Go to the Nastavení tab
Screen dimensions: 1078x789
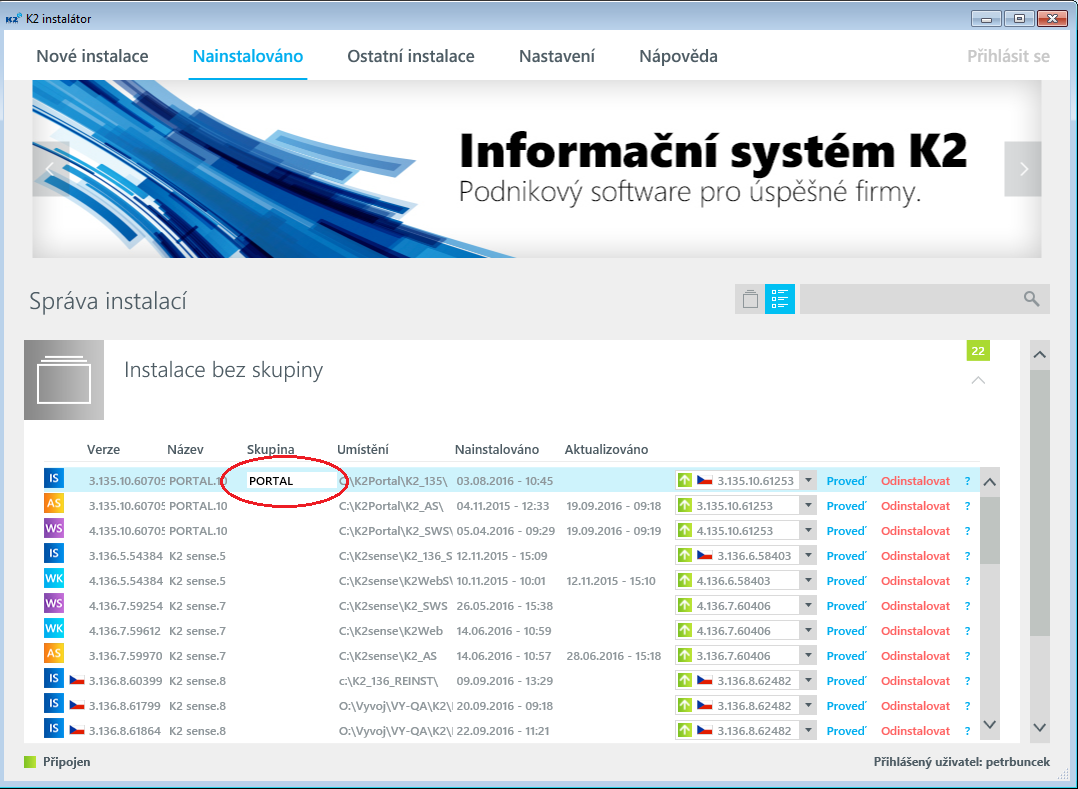[x=556, y=56]
